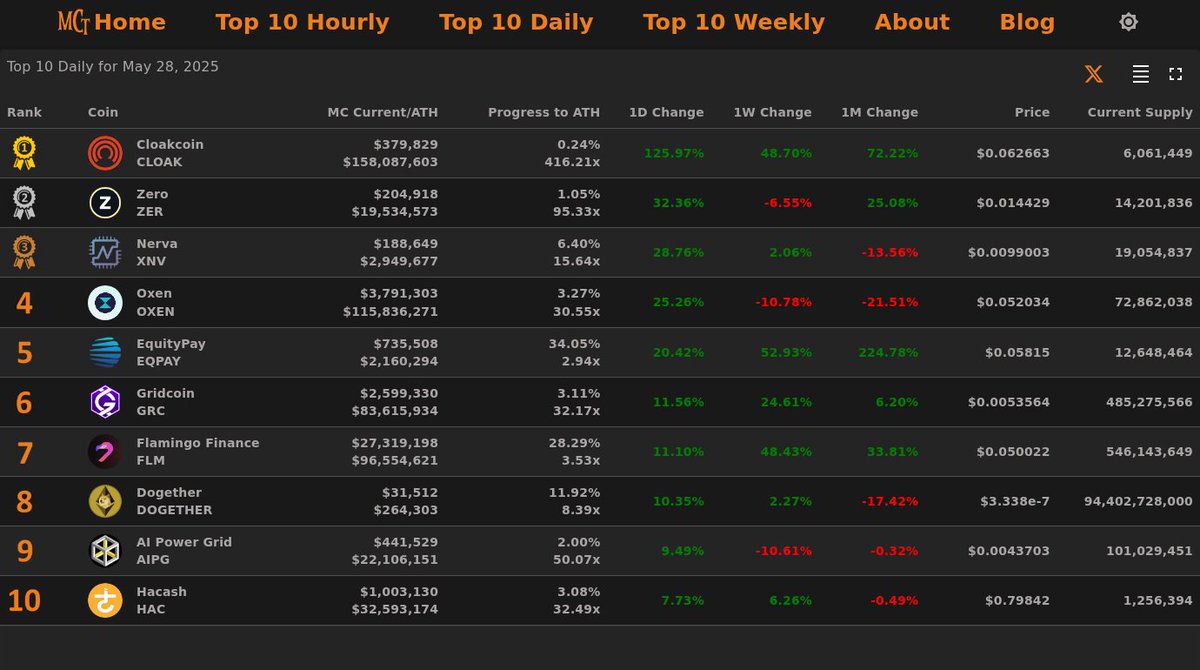
Task: Click the rank number 10
Action: pyautogui.click(x=24, y=600)
